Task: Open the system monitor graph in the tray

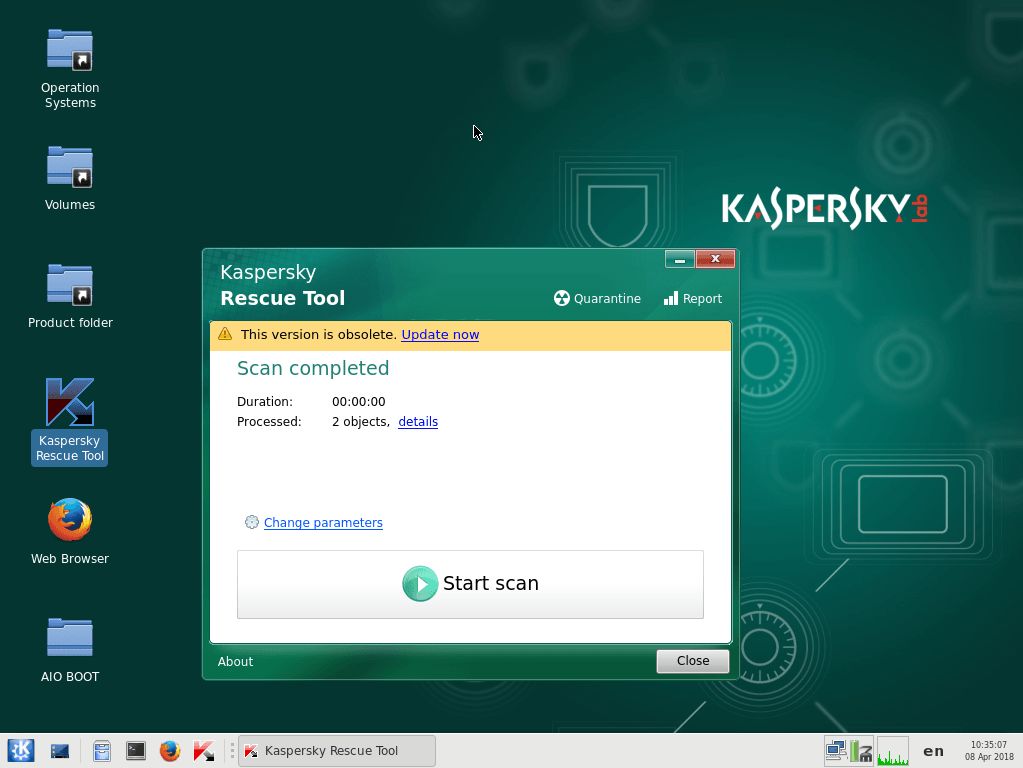Action: click(x=892, y=751)
